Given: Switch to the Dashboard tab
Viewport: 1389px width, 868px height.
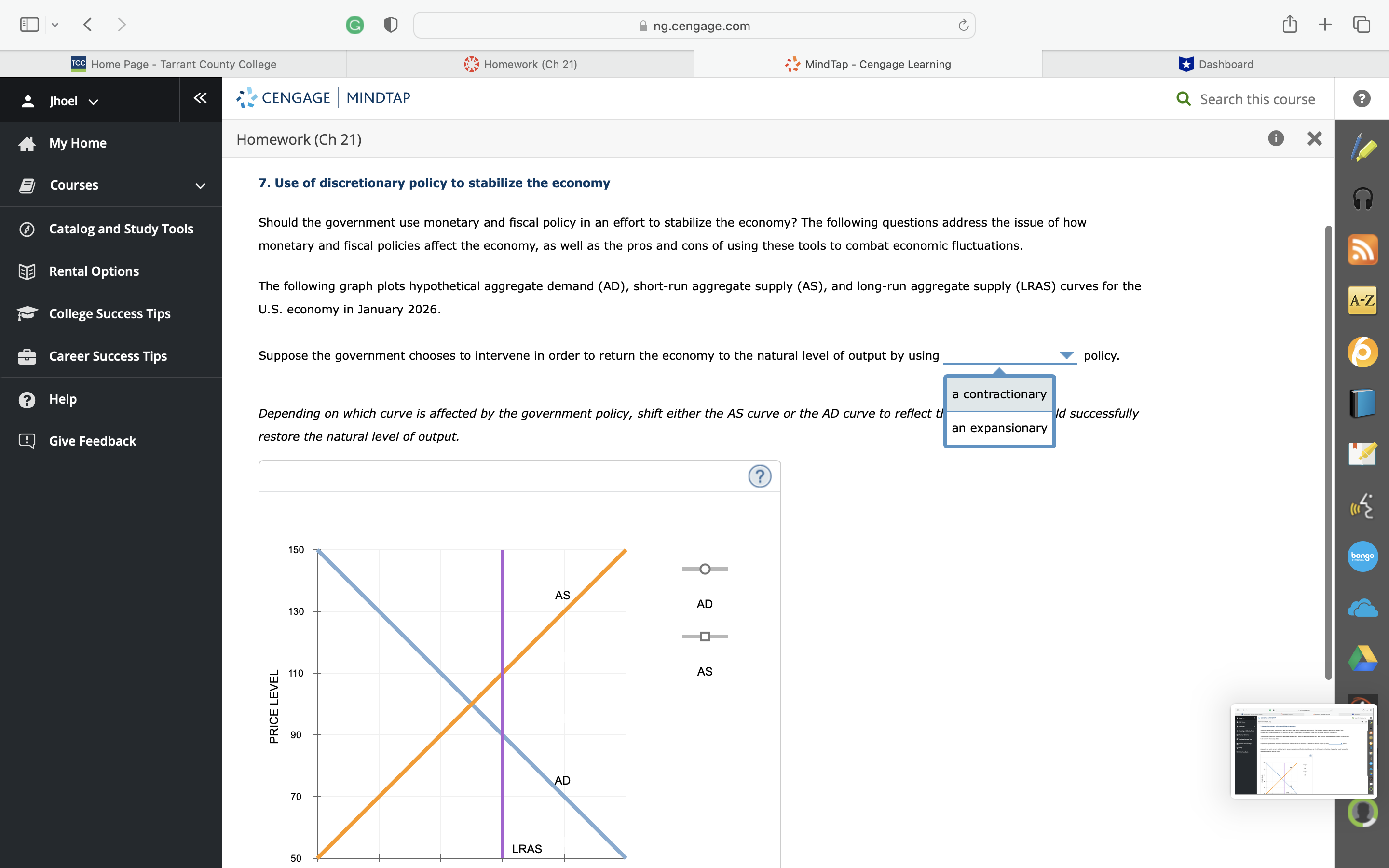Looking at the screenshot, I should (1215, 64).
